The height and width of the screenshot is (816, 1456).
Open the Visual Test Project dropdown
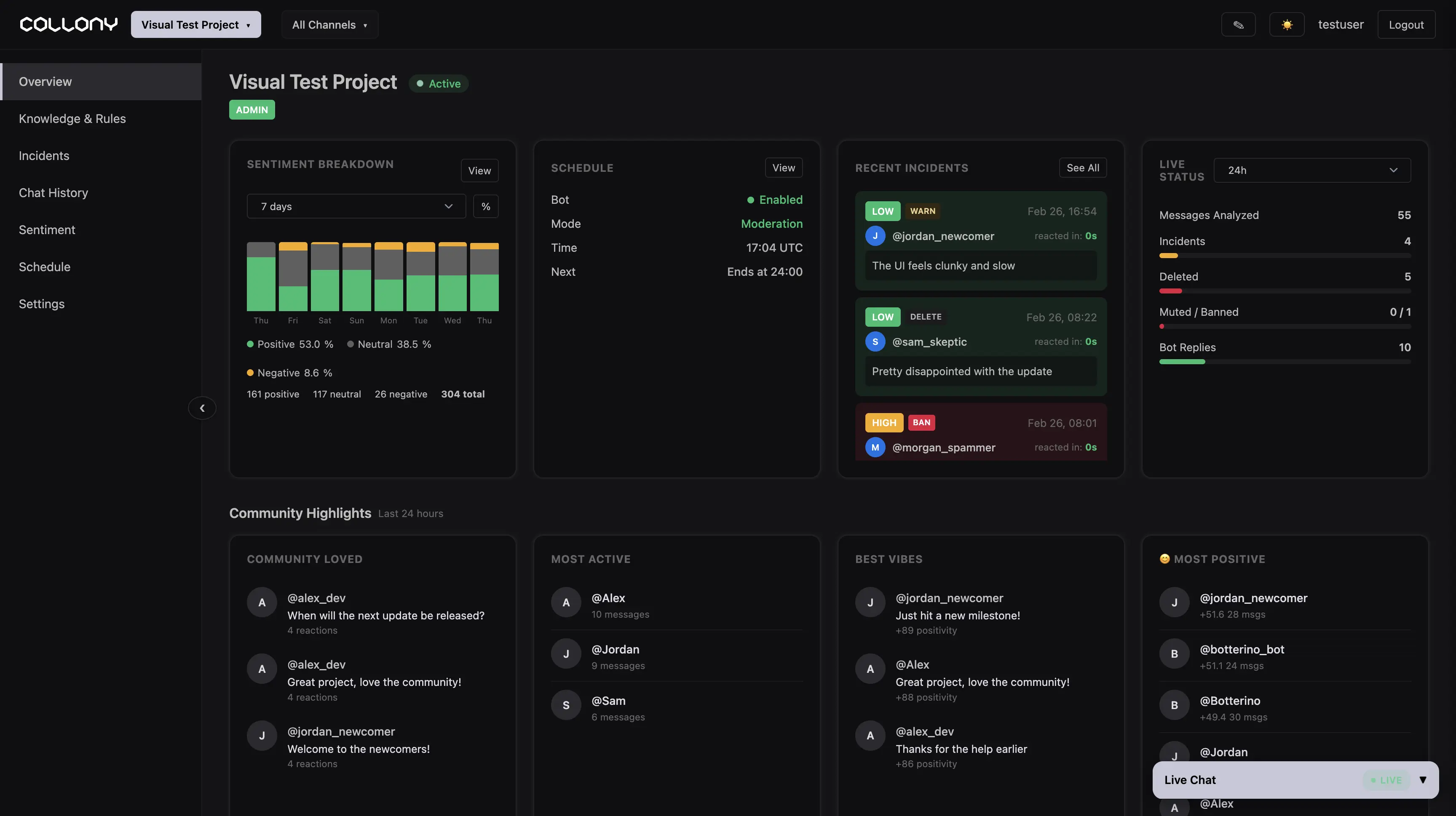(x=195, y=25)
